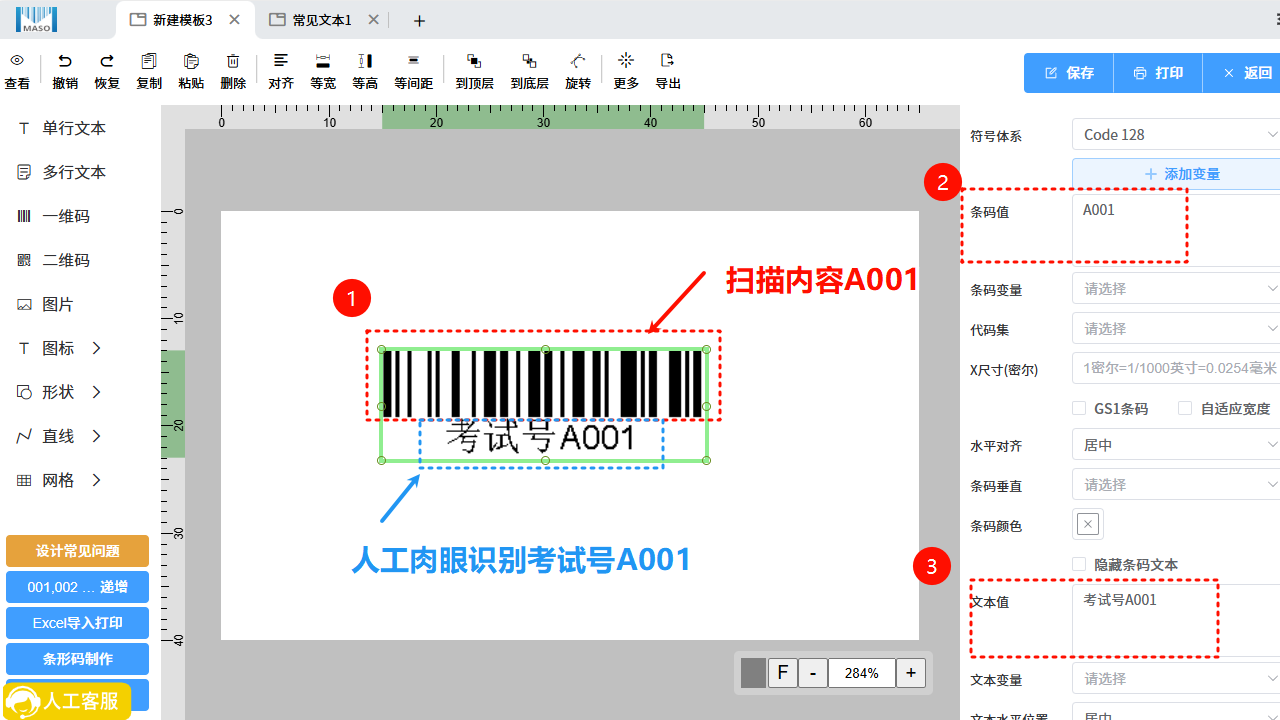Click the 添加变量 button

pos(1176,174)
